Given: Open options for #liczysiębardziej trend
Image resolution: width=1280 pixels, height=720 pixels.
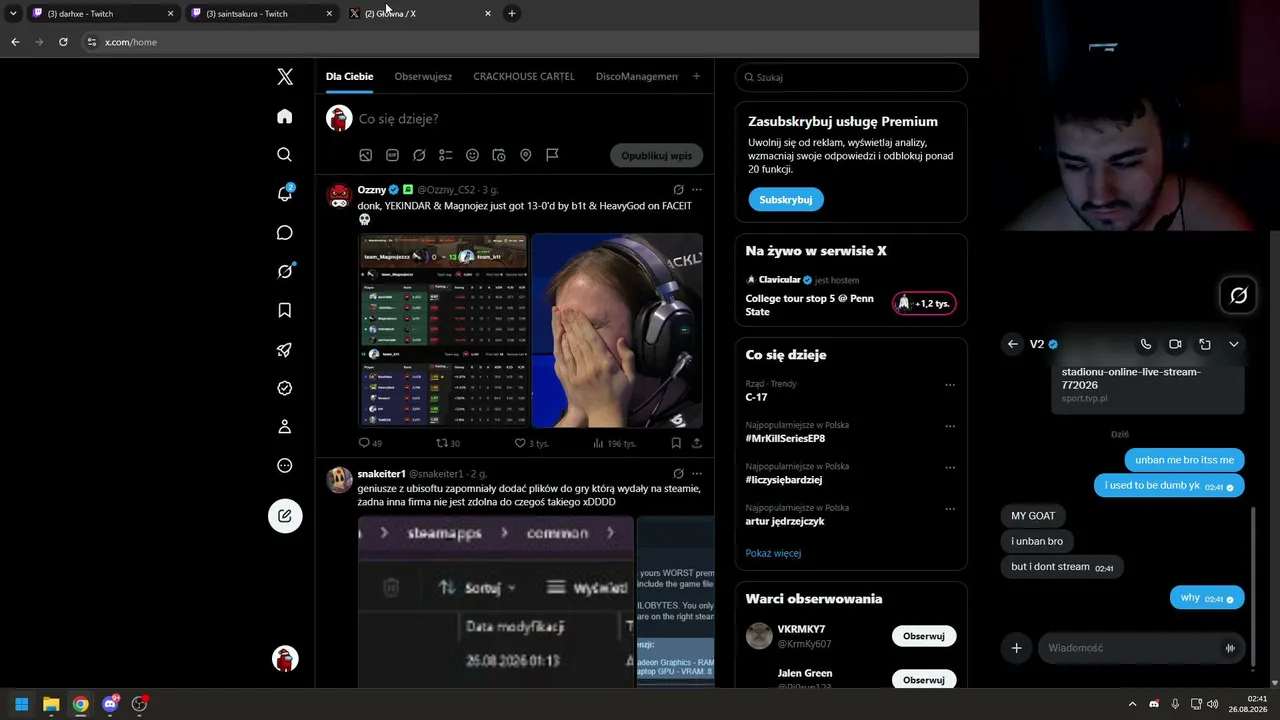Looking at the screenshot, I should (950, 467).
